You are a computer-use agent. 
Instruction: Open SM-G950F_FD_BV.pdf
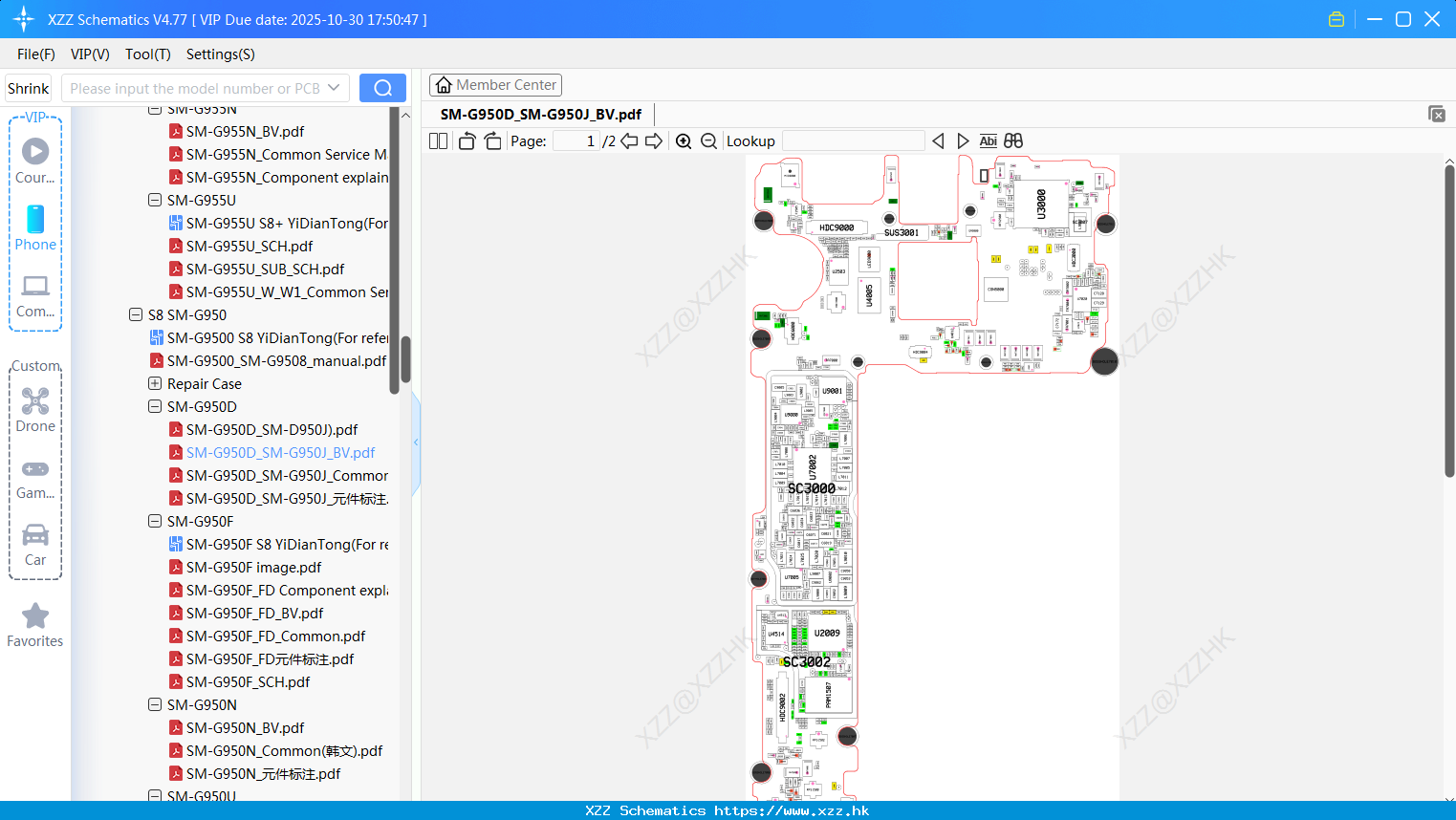[254, 613]
